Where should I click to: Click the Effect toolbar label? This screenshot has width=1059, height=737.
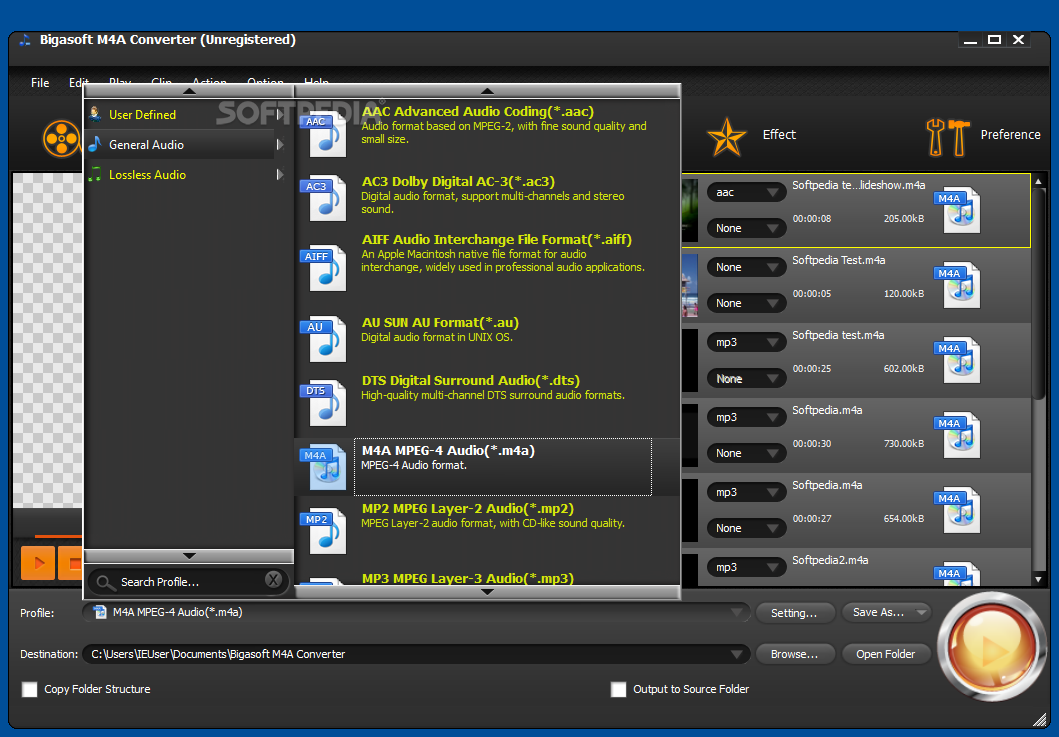779,134
